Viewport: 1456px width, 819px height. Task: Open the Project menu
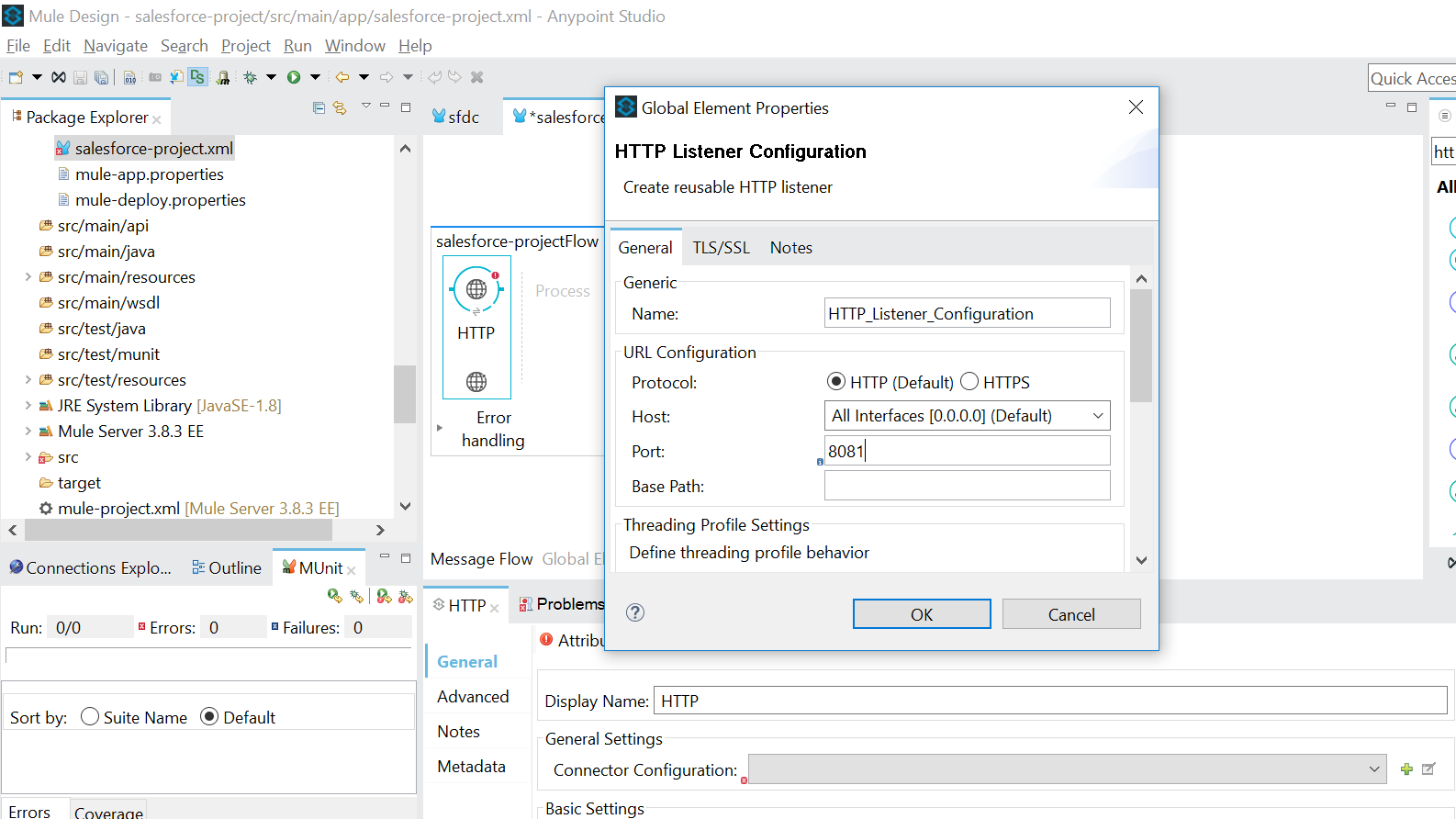[246, 46]
